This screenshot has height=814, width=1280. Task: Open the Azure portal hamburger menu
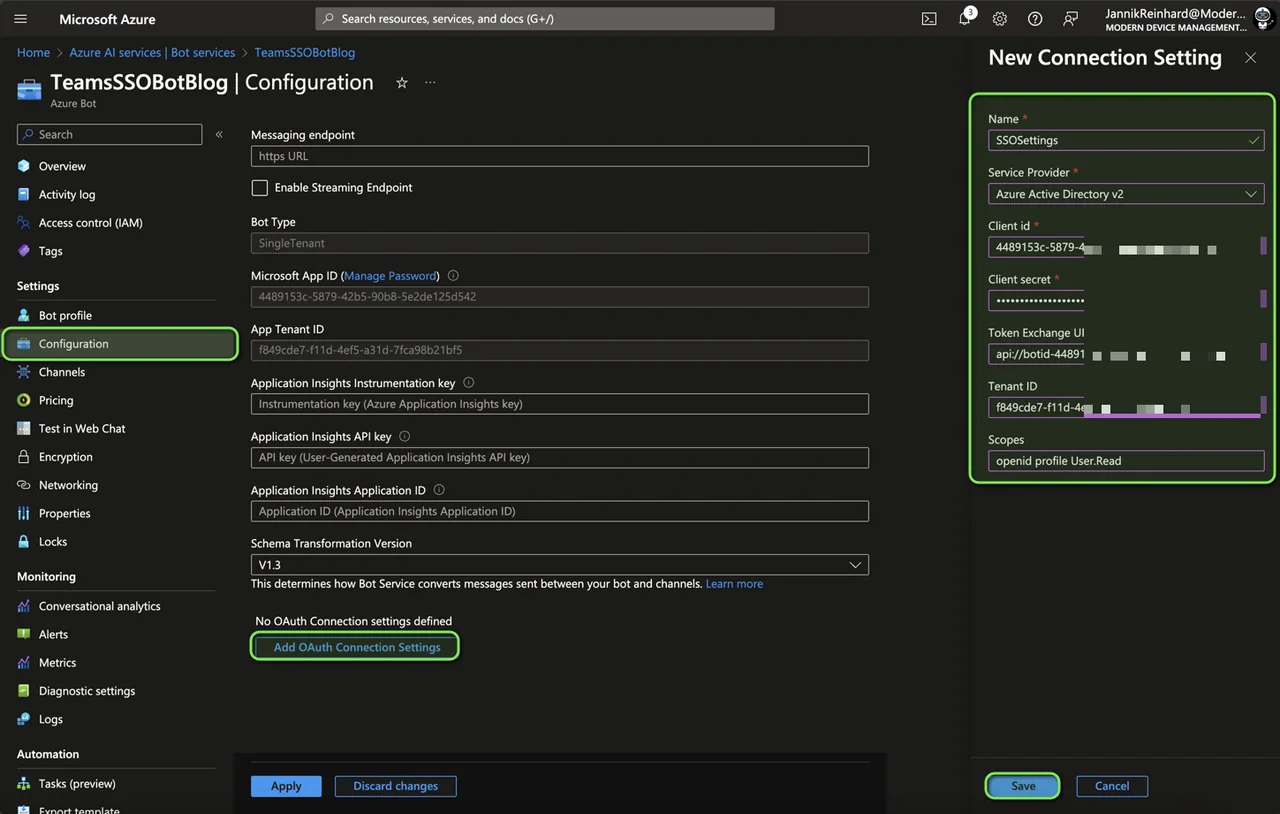(21, 19)
